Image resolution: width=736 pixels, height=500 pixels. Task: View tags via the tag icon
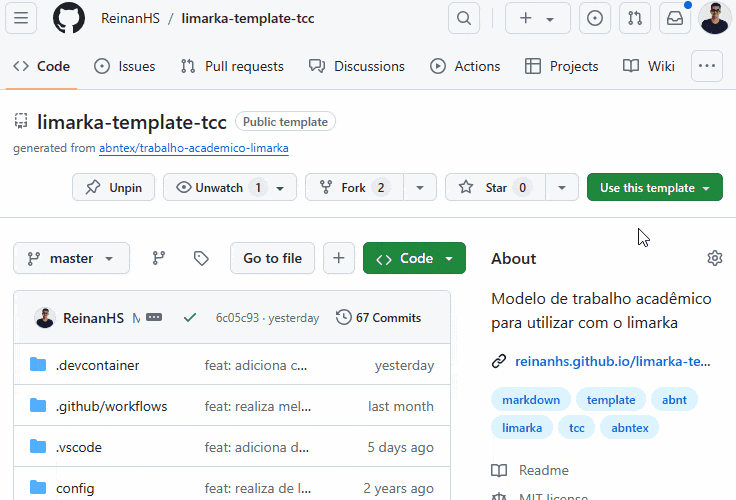[x=201, y=258]
